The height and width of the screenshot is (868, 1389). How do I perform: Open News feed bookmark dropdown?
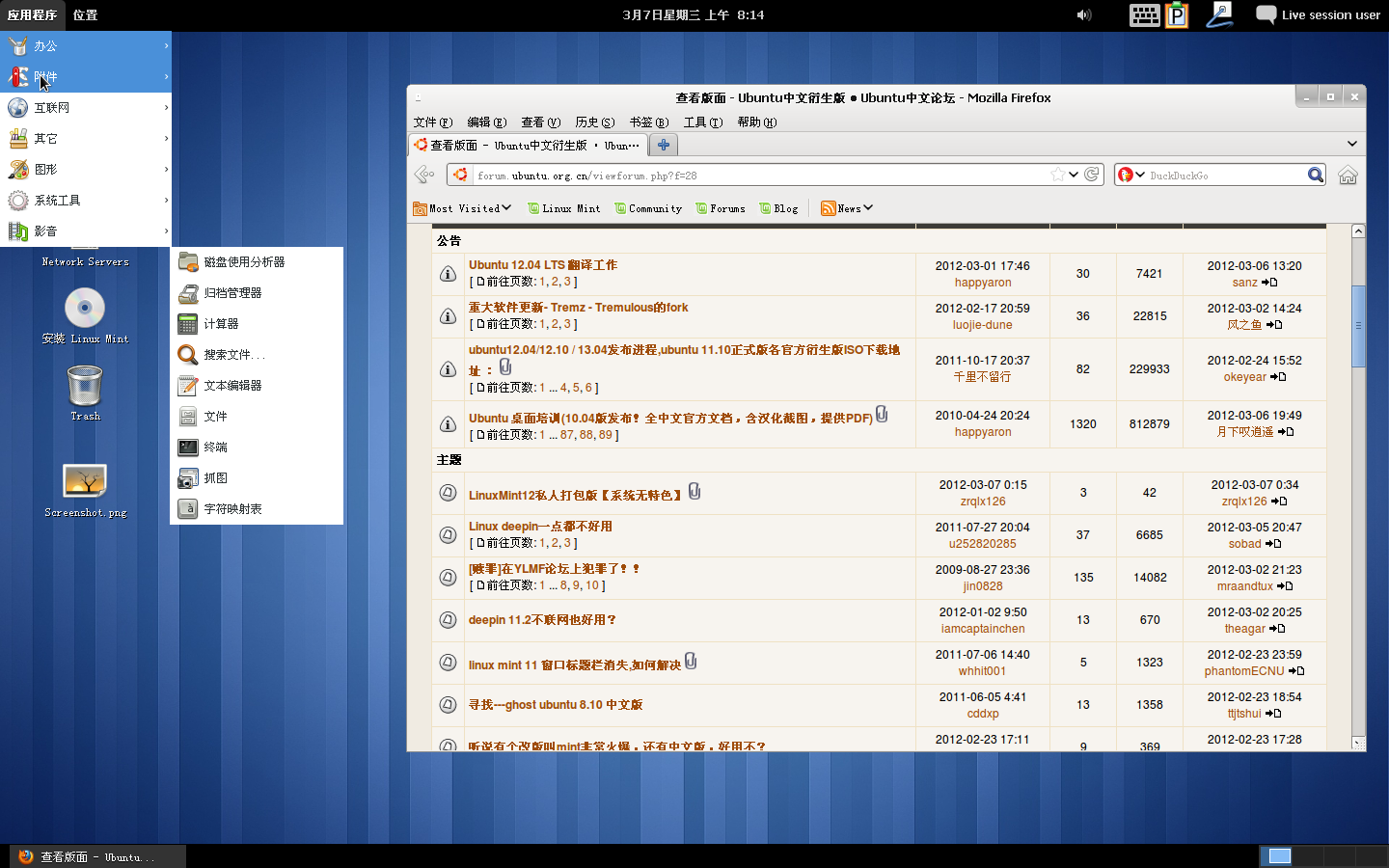(x=847, y=208)
